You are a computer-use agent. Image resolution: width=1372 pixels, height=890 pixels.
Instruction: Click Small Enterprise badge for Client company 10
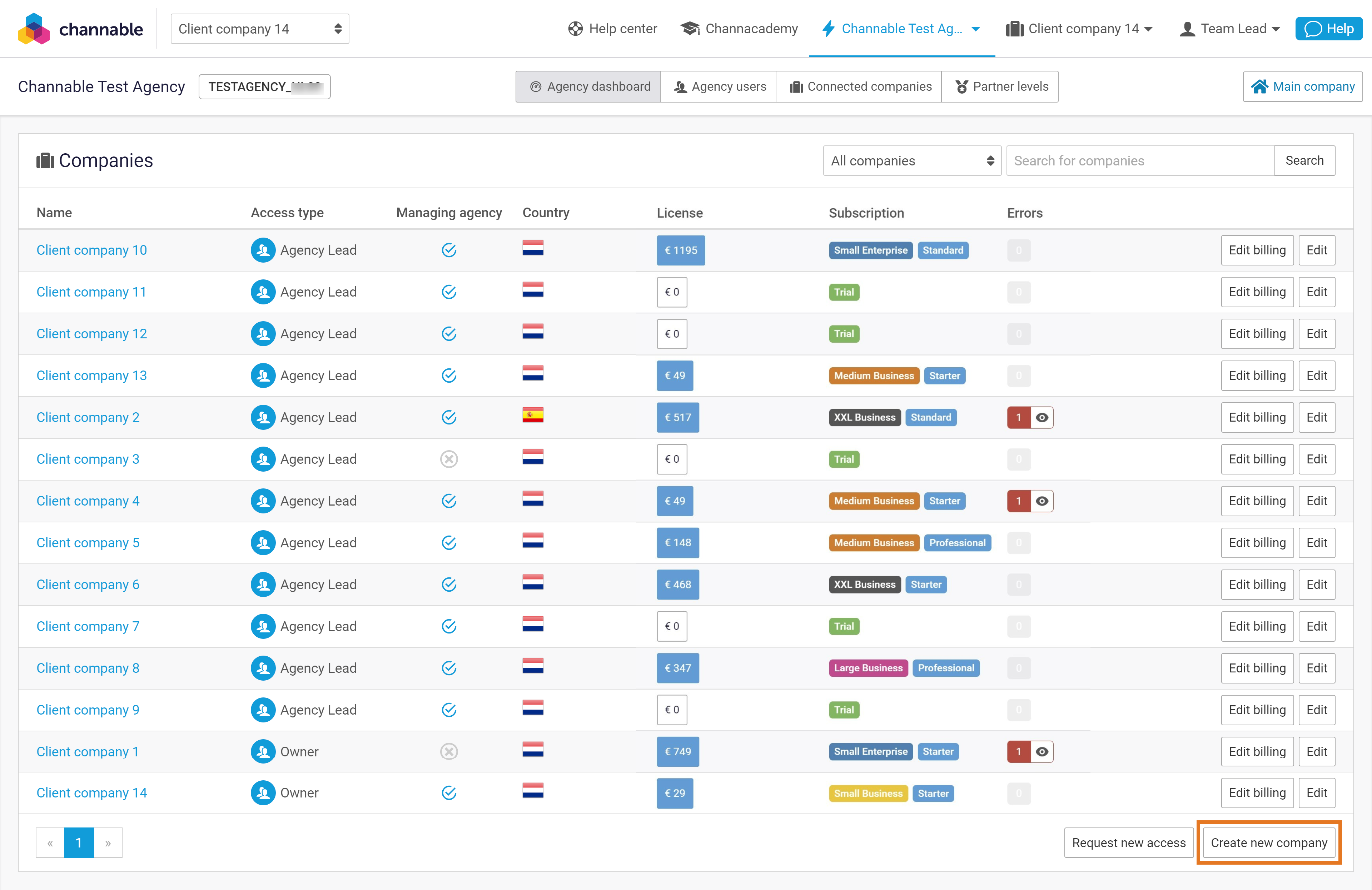[870, 250]
